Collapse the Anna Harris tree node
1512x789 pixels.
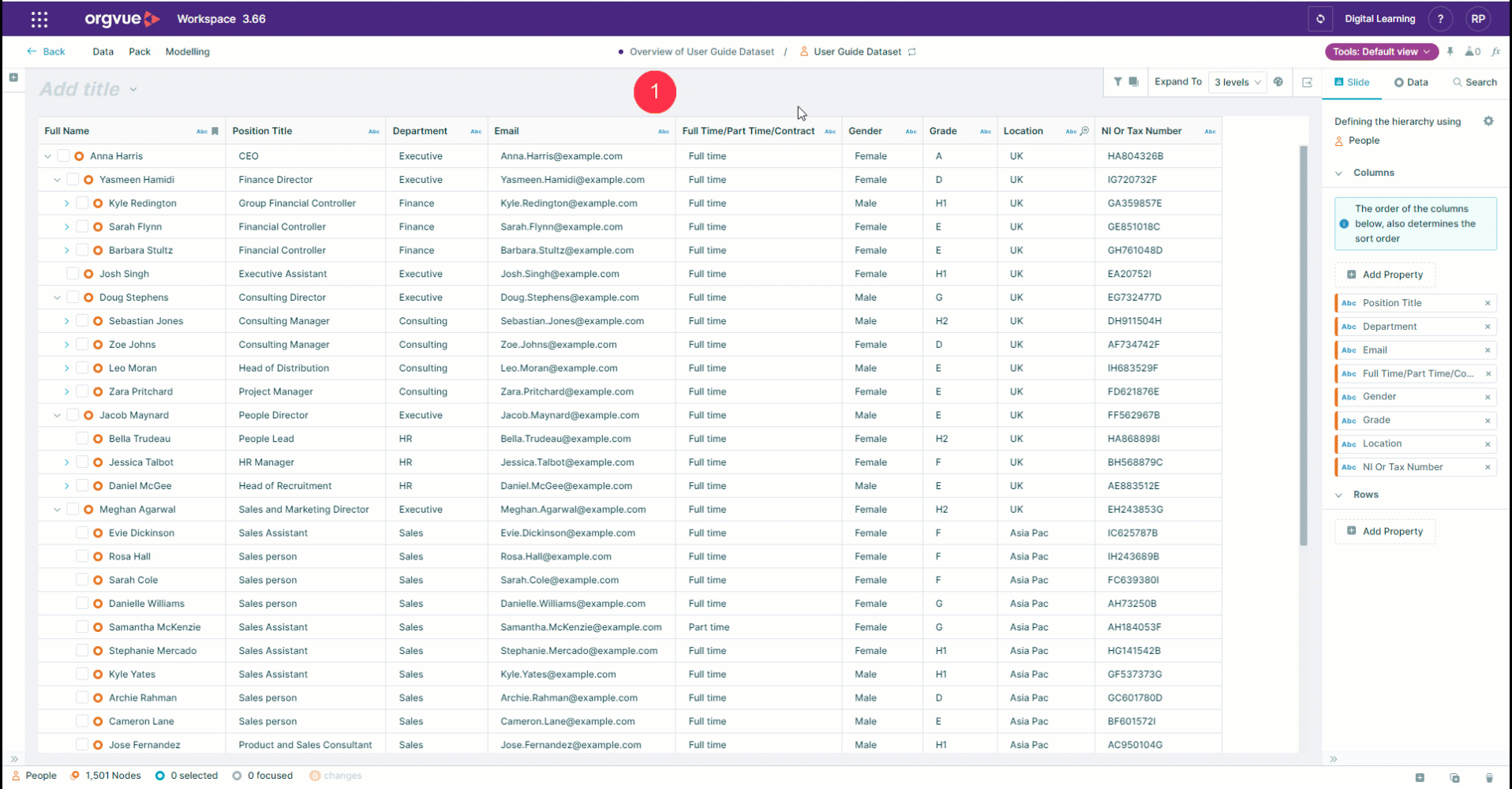(48, 156)
